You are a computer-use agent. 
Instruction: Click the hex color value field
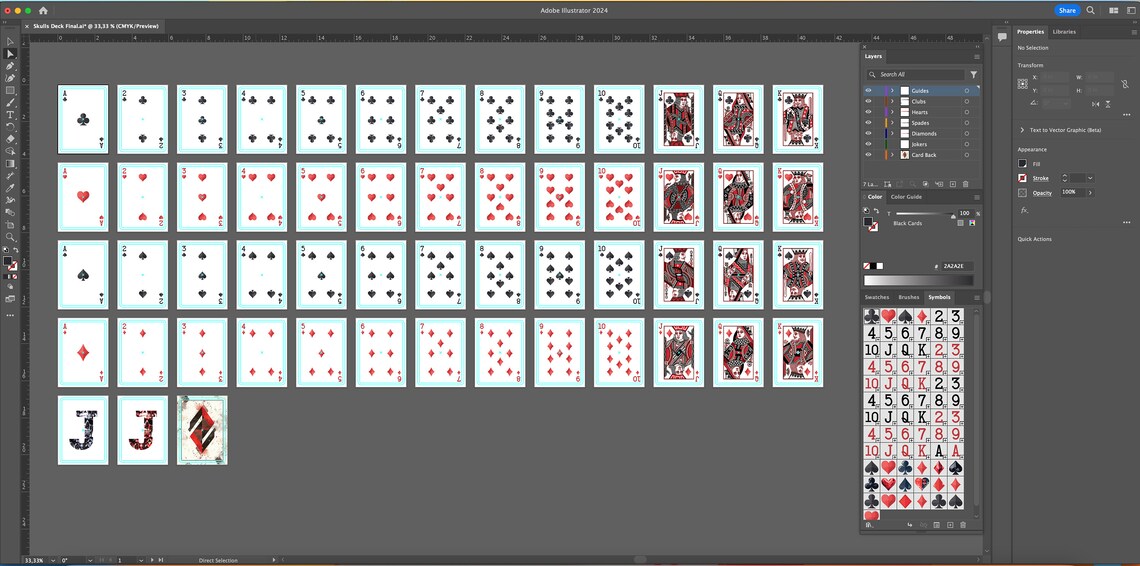click(958, 266)
